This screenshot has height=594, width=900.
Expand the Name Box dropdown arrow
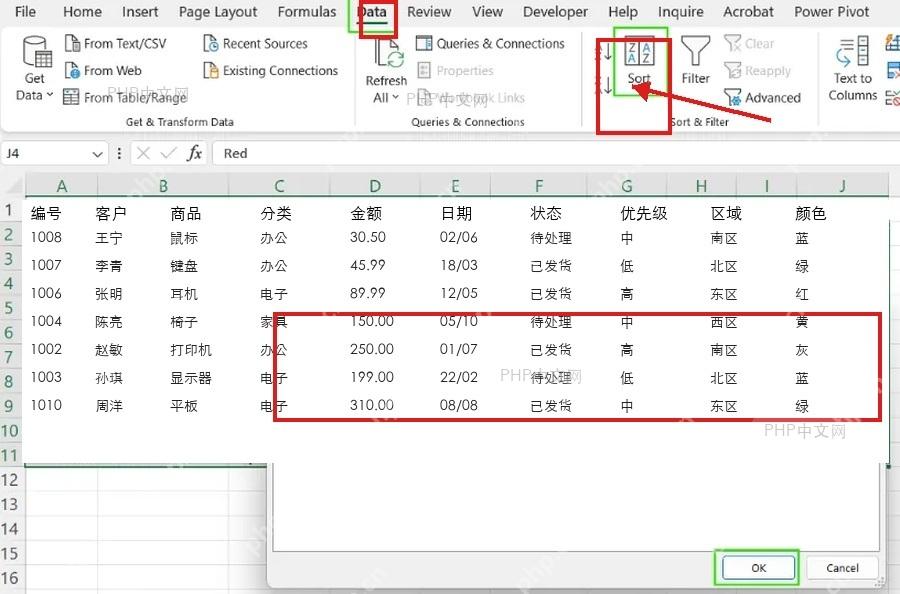tap(97, 154)
